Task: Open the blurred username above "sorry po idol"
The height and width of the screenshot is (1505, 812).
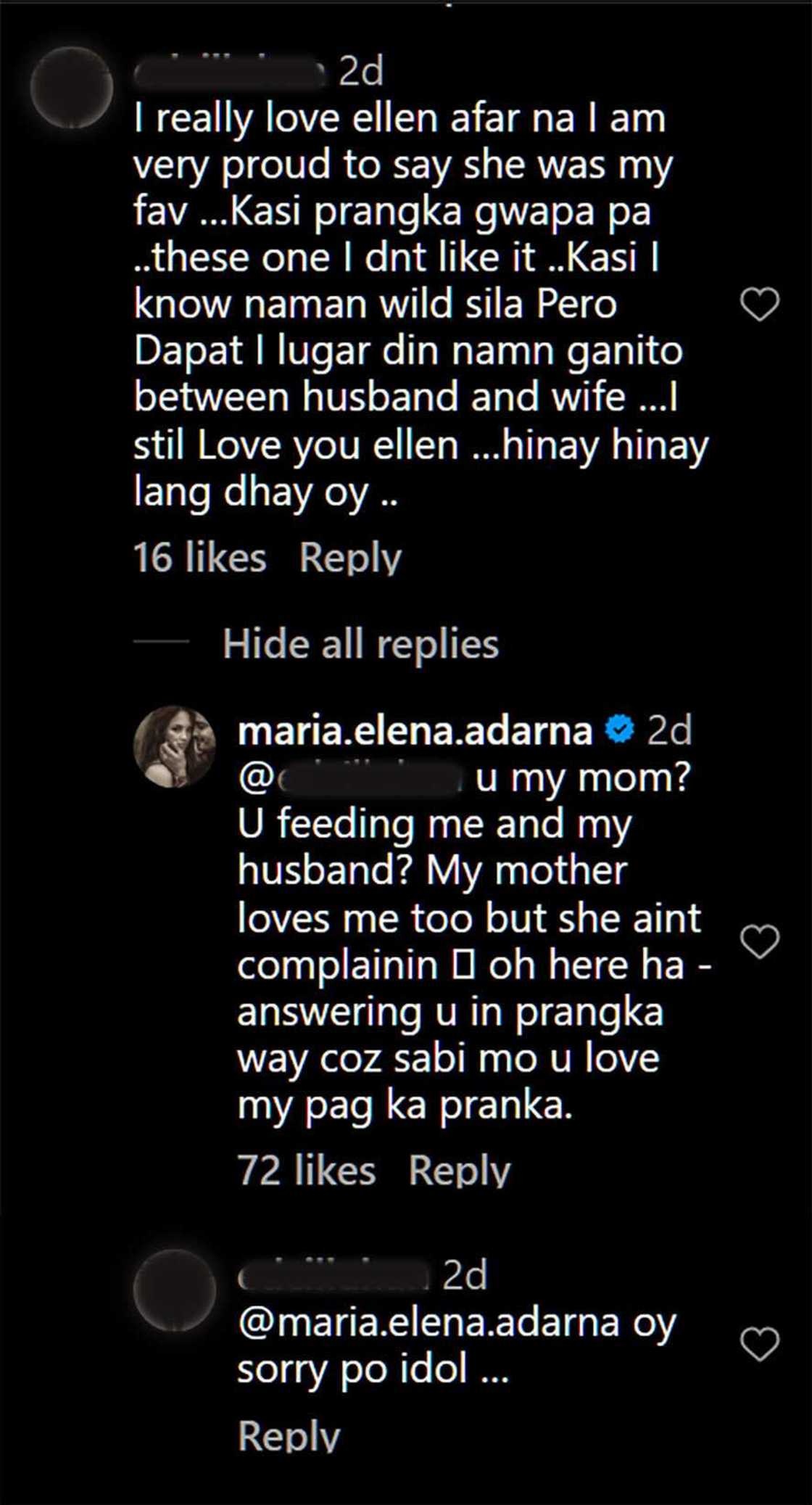Action: 334,1277
